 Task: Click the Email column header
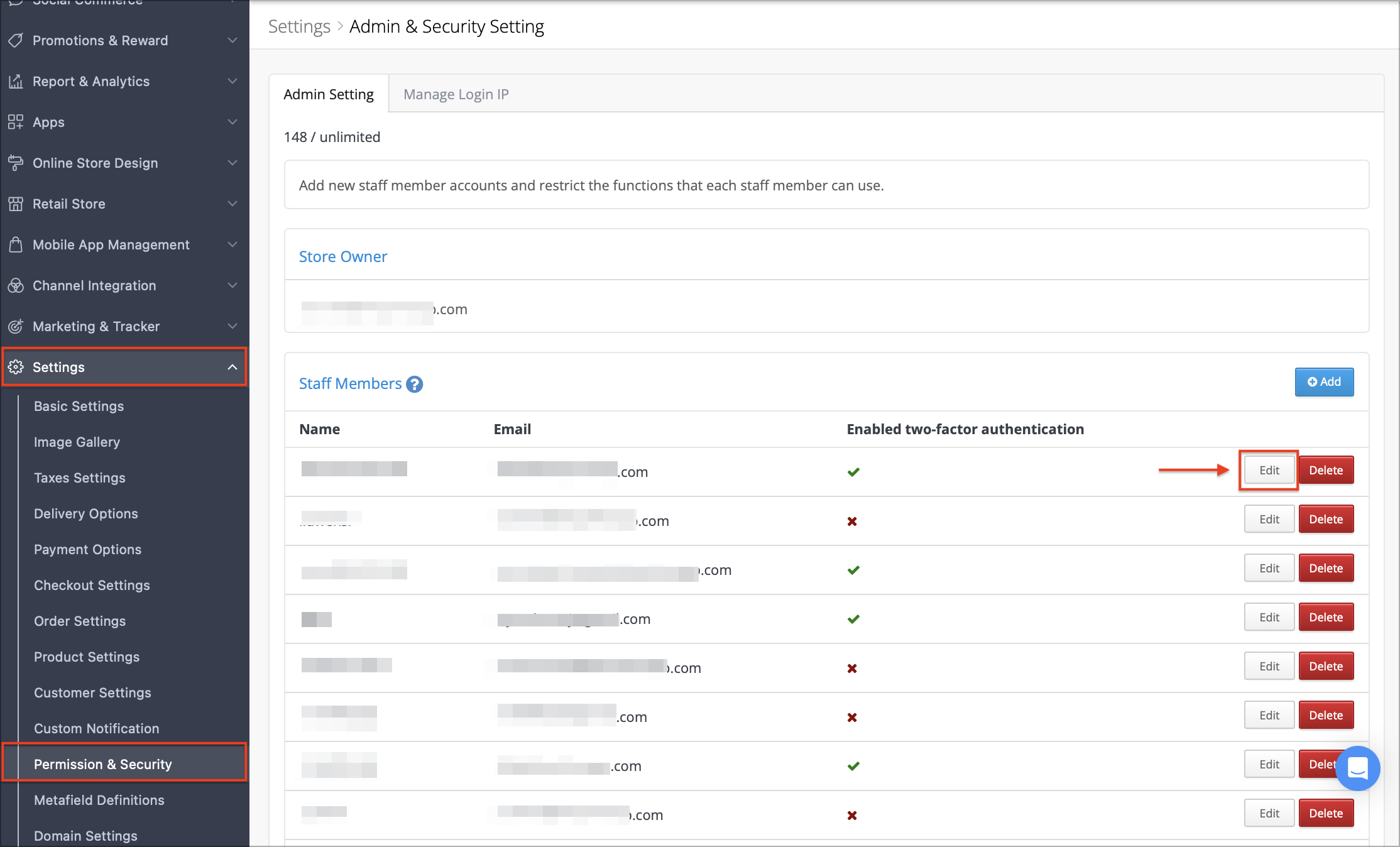(x=512, y=429)
